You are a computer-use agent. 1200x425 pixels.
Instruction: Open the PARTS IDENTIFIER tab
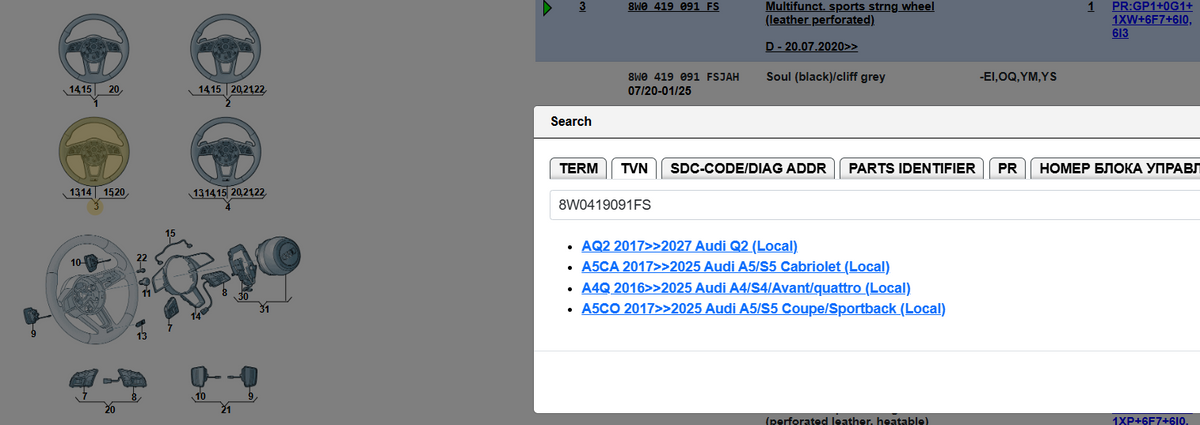pyautogui.click(x=912, y=168)
